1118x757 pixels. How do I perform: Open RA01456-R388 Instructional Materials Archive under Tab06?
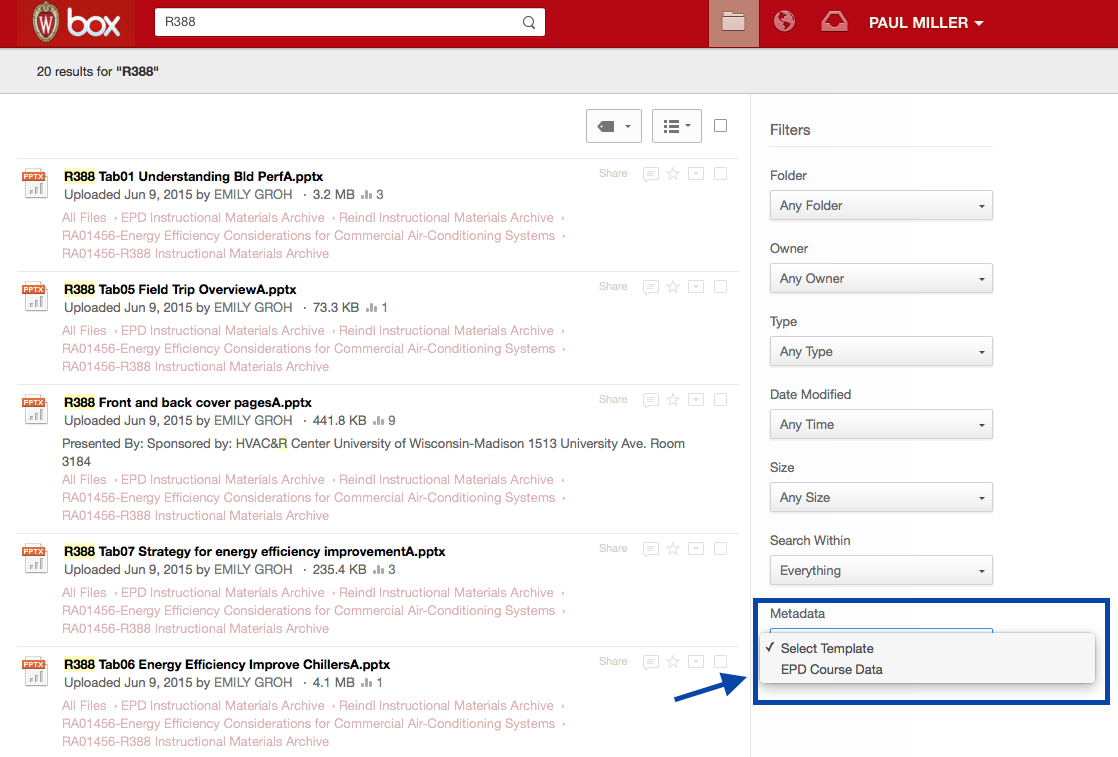tap(195, 741)
